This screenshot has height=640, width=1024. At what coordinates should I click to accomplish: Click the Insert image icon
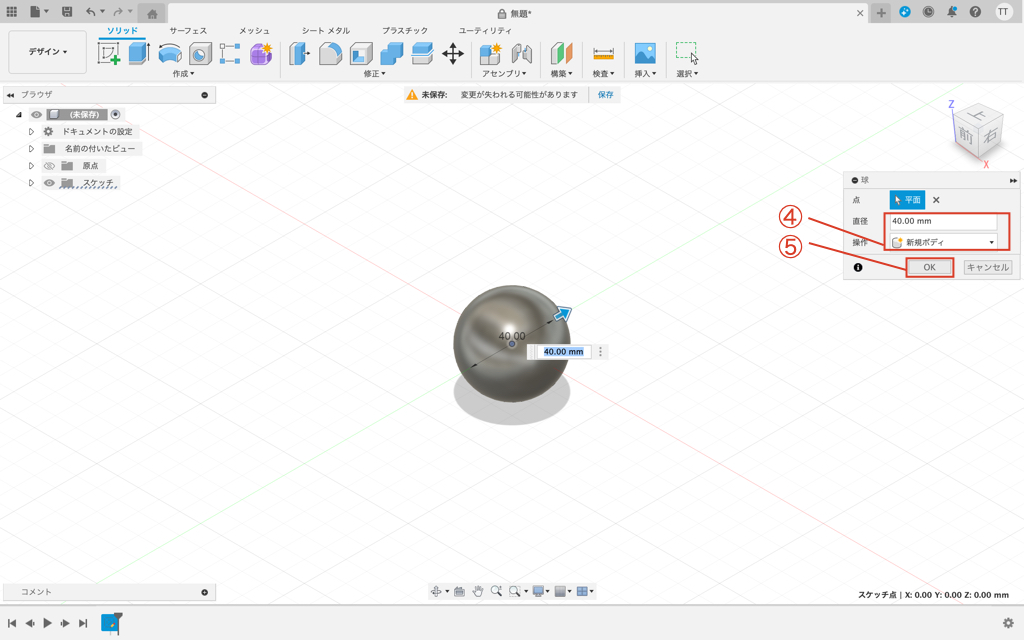pyautogui.click(x=645, y=54)
